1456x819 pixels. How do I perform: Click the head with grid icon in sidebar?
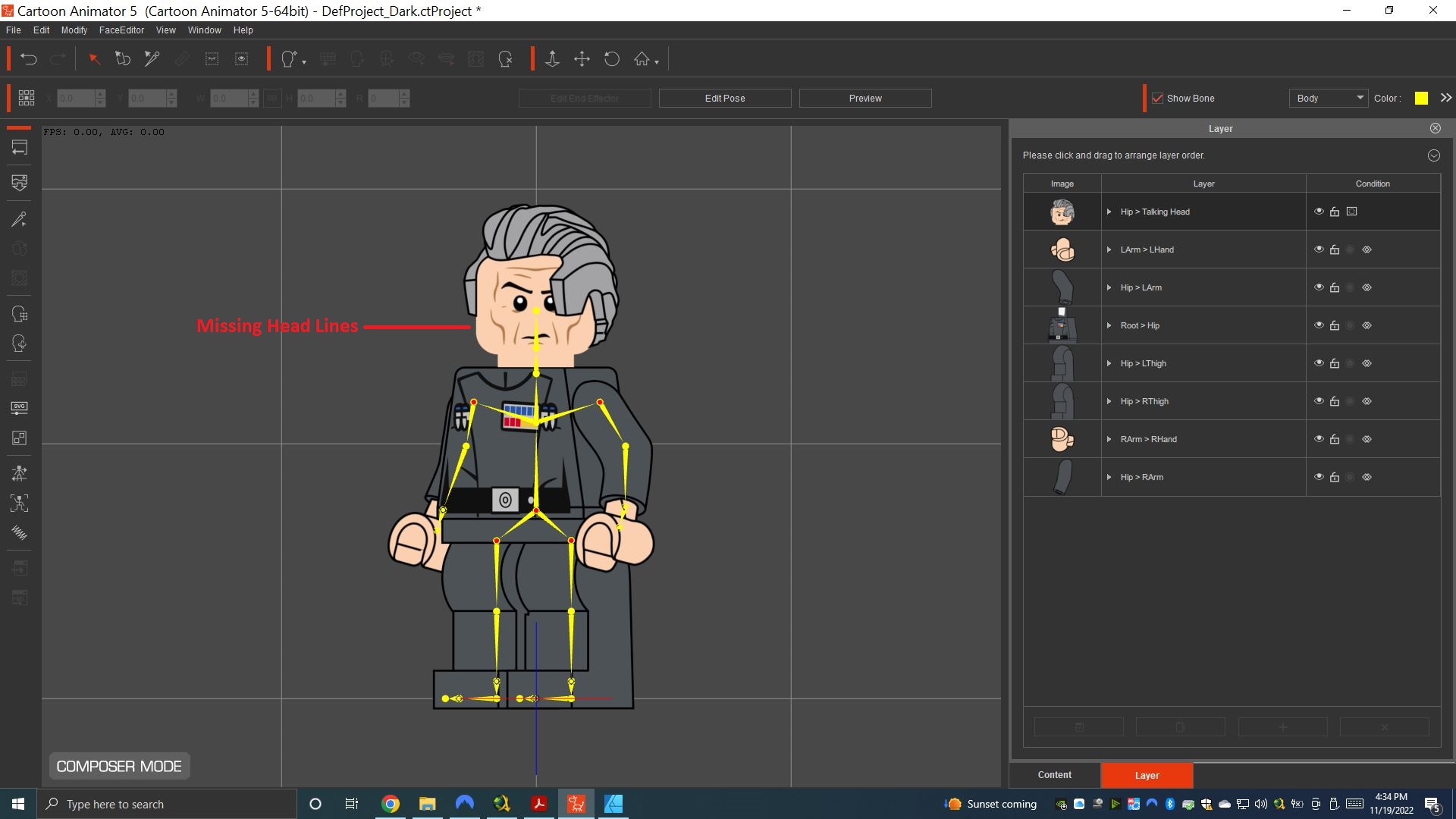pos(20,314)
